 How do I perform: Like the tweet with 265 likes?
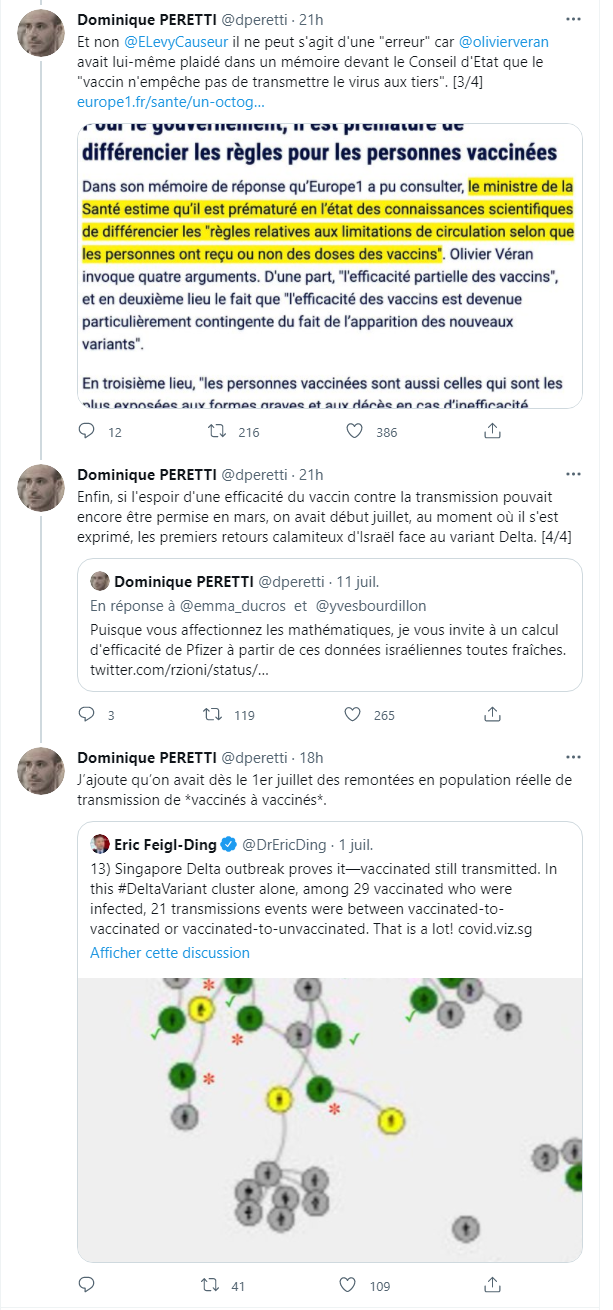(x=354, y=715)
